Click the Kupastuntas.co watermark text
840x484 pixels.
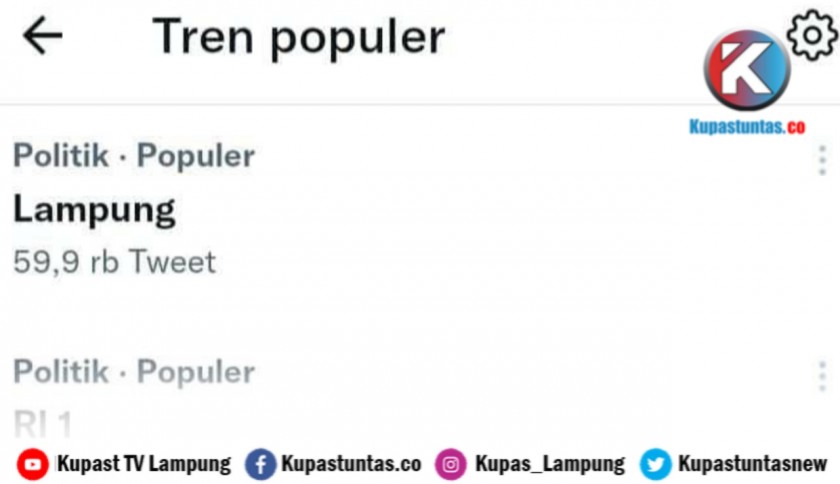click(746, 127)
